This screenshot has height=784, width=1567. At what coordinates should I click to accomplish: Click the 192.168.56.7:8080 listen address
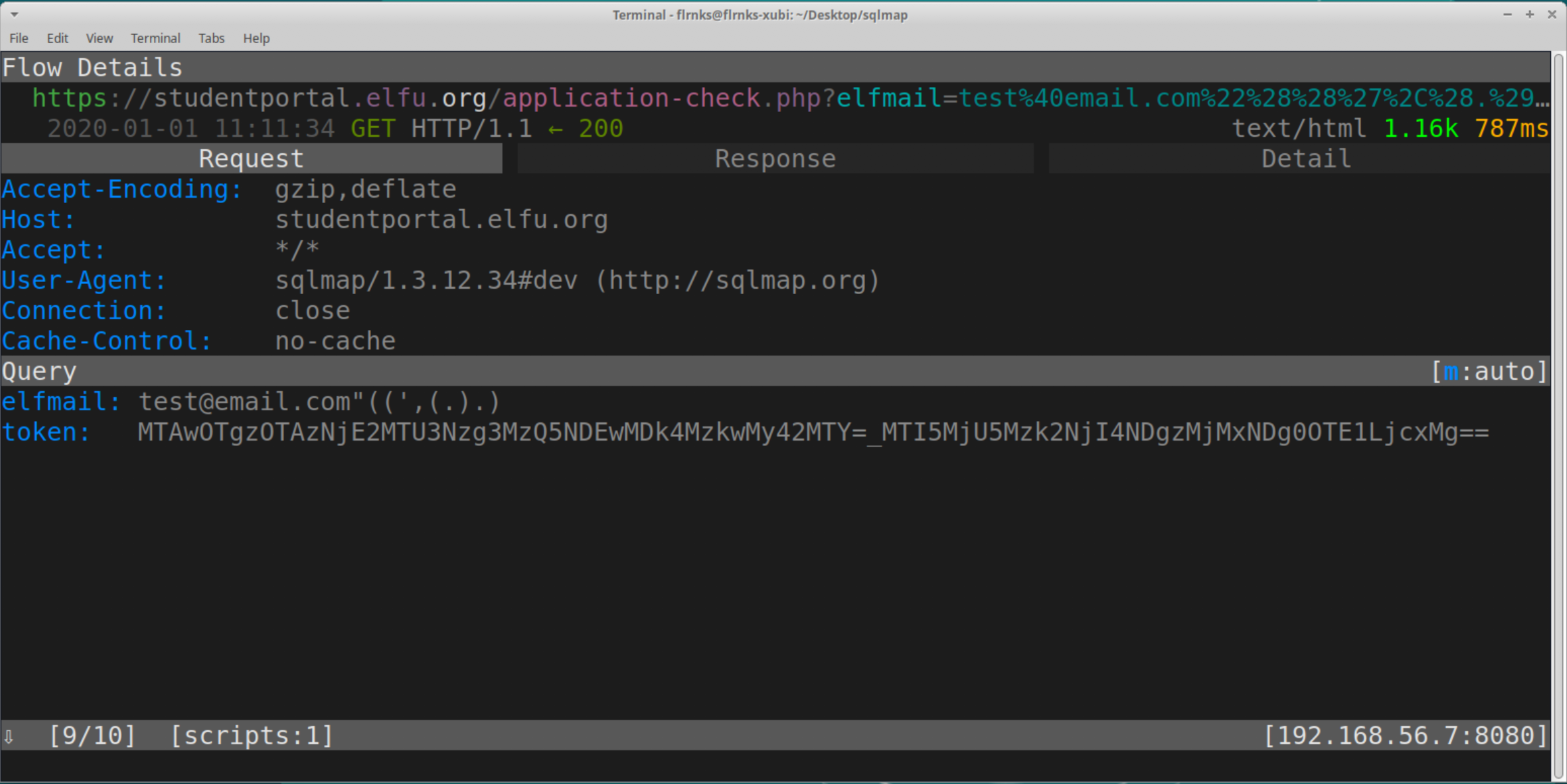pos(1405,735)
